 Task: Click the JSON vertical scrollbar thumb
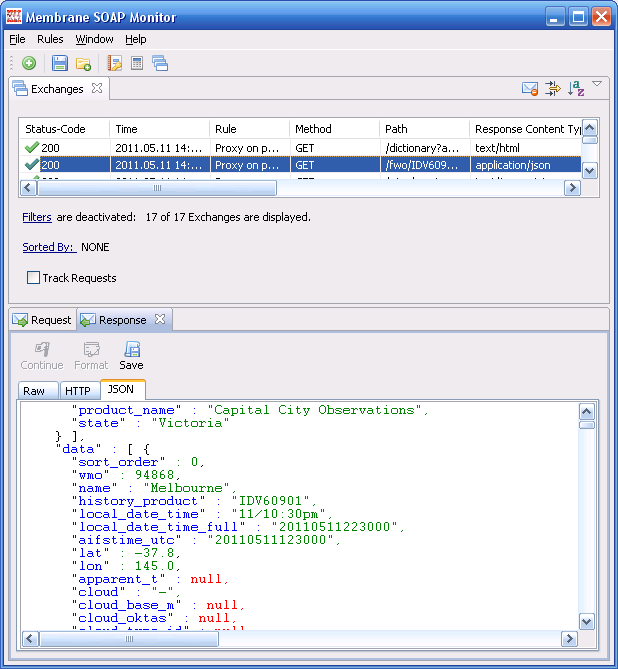click(x=586, y=425)
